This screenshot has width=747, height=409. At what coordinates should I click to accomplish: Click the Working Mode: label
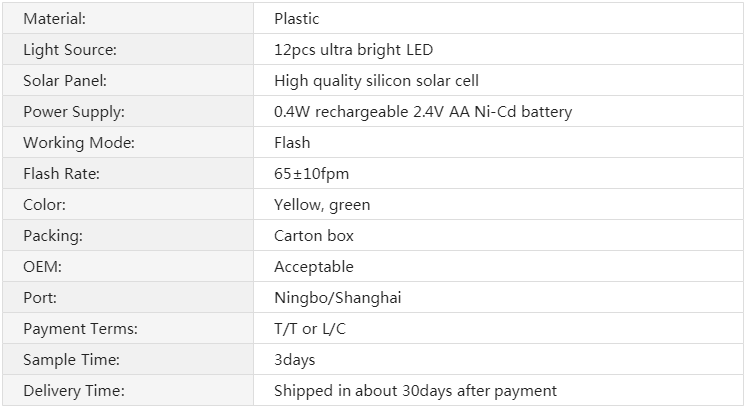coord(79,143)
